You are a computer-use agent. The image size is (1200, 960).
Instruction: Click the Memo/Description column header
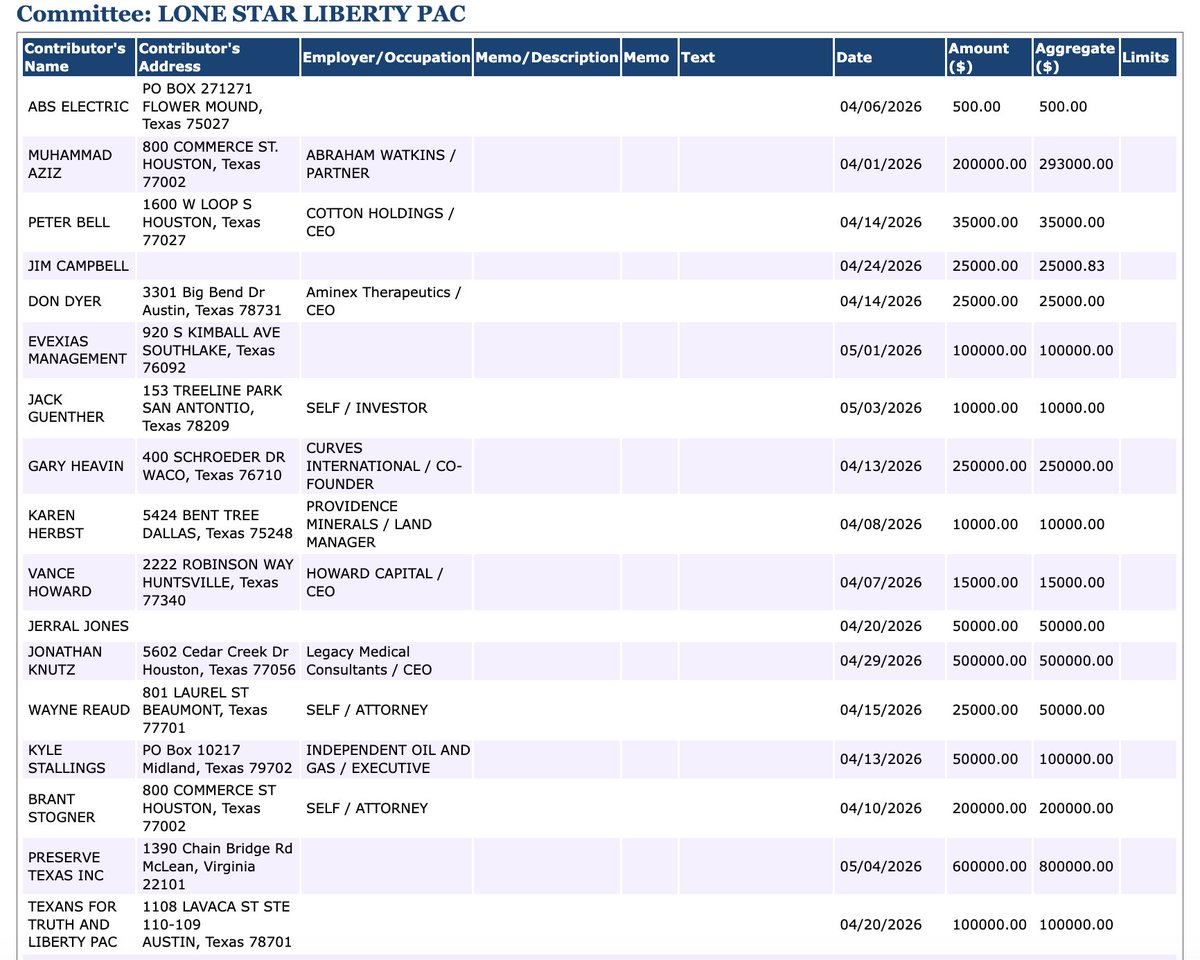(547, 57)
